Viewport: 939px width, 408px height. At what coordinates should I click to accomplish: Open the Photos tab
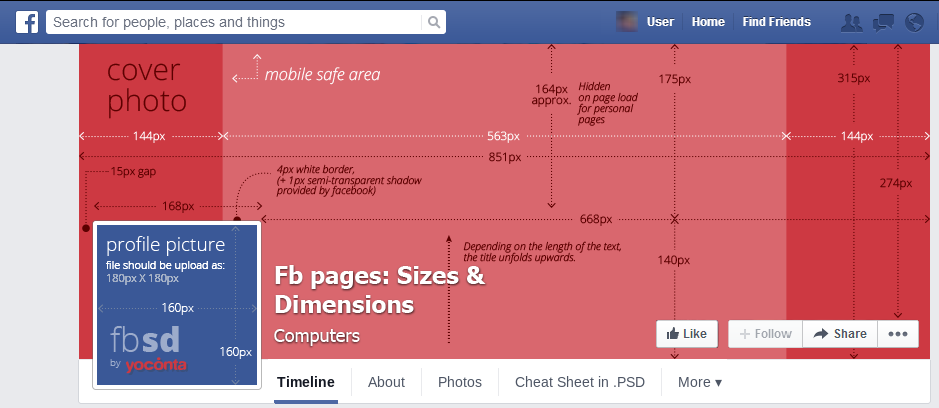click(460, 382)
